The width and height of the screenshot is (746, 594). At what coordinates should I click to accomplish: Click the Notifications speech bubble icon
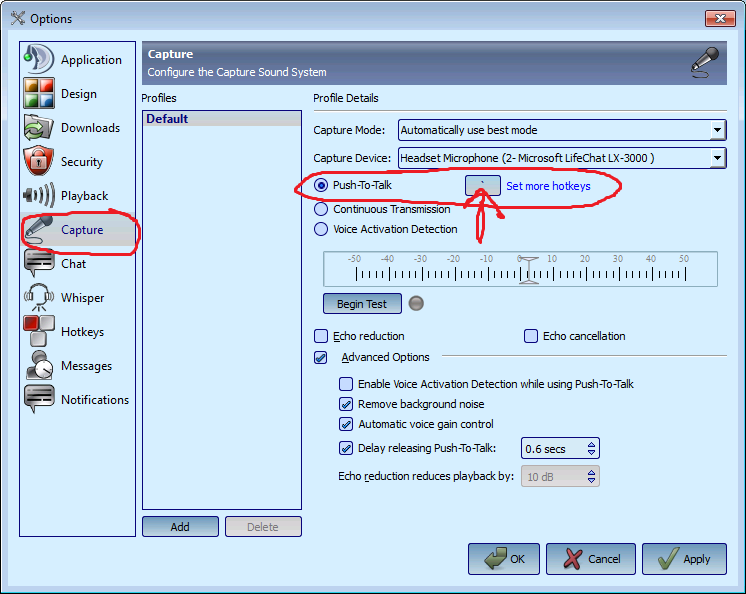tap(39, 399)
